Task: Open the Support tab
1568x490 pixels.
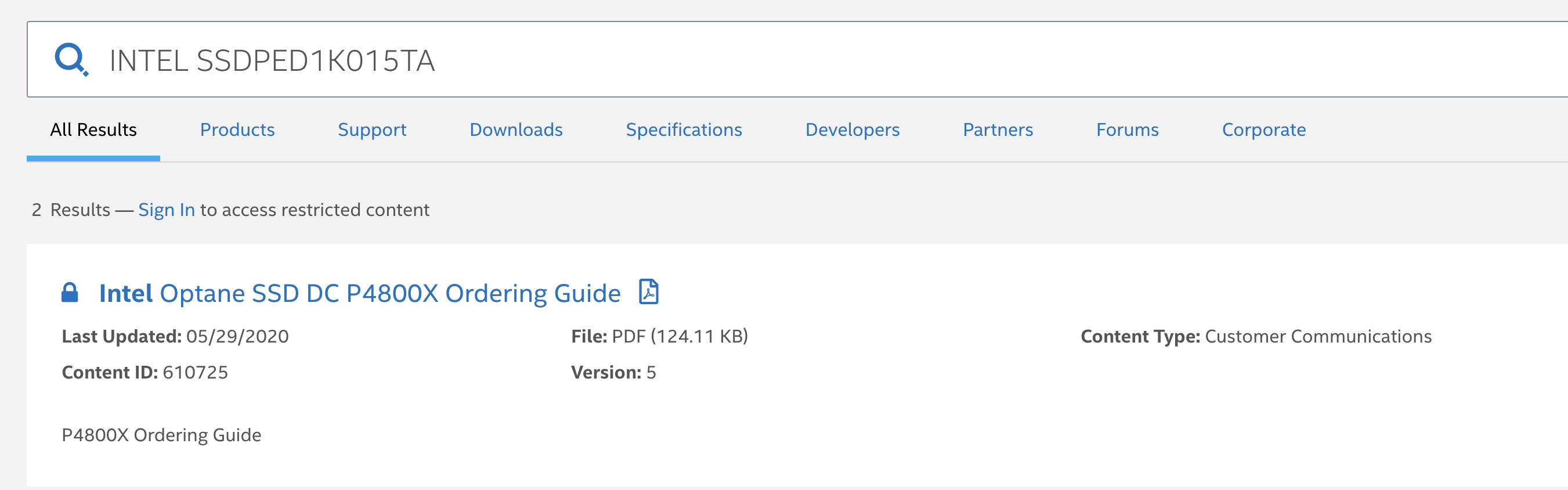Action: tap(372, 129)
